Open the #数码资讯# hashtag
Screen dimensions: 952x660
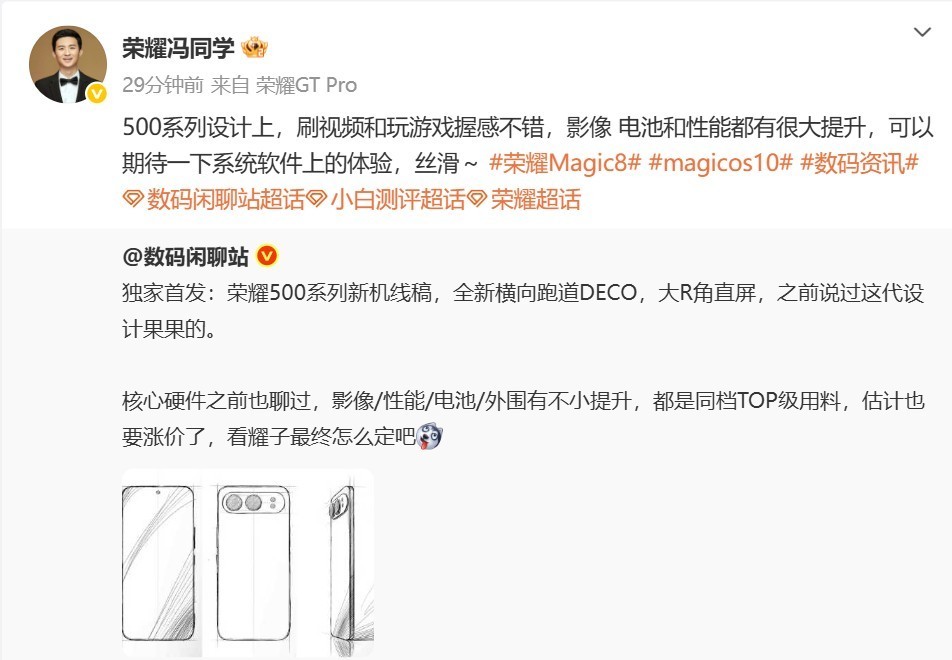click(859, 163)
